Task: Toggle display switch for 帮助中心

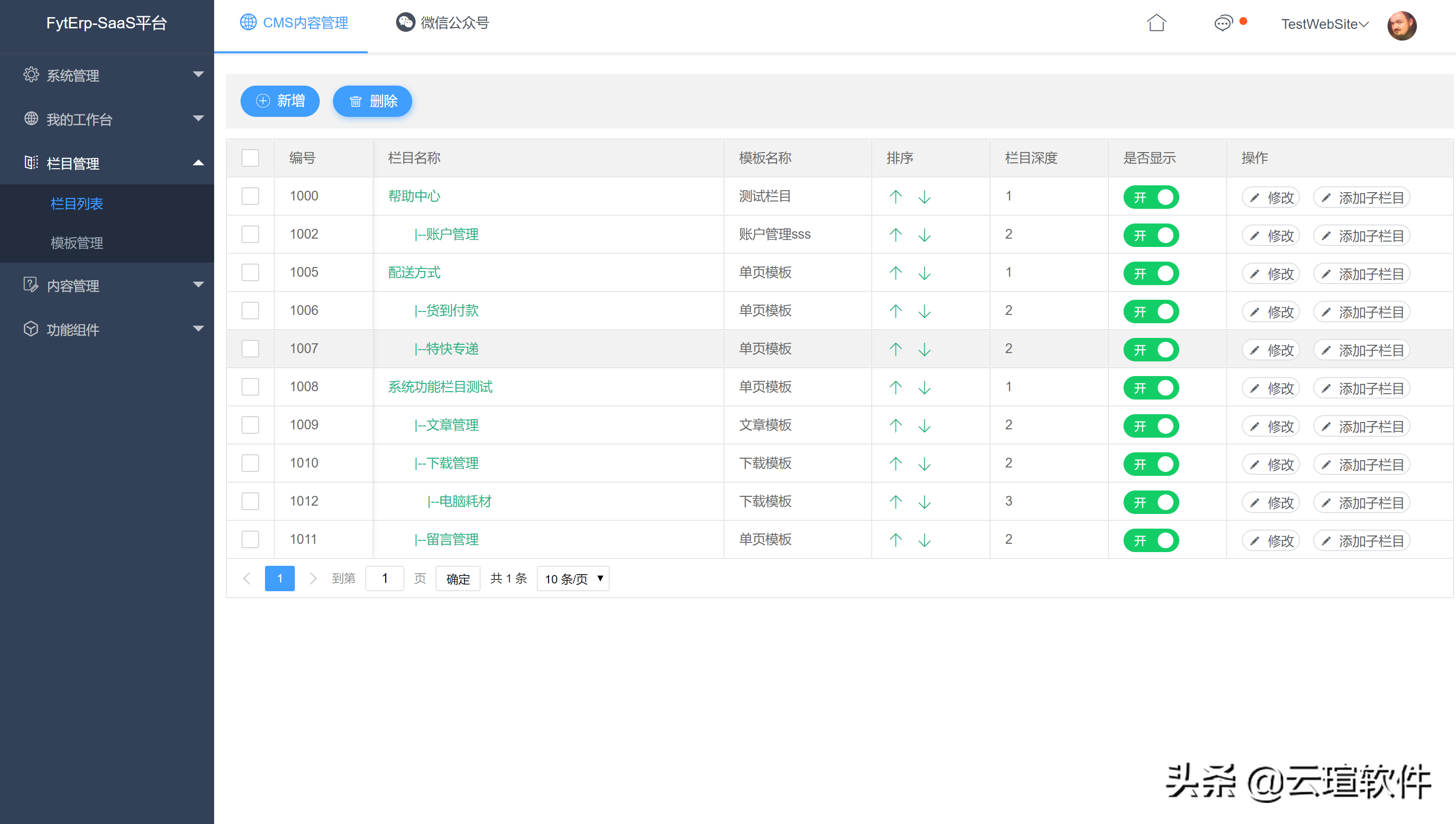Action: click(1150, 198)
